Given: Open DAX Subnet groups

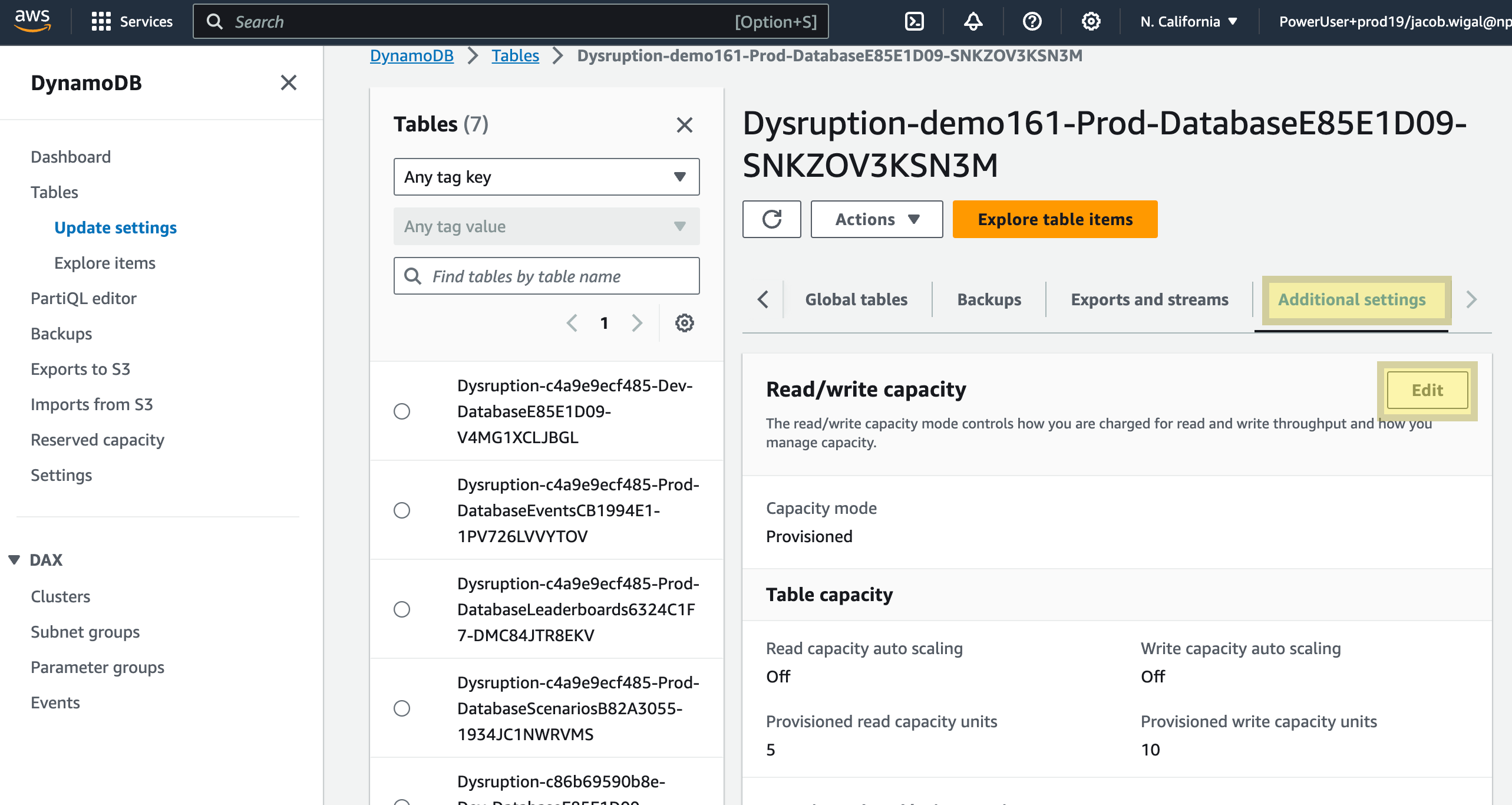Looking at the screenshot, I should [x=85, y=632].
